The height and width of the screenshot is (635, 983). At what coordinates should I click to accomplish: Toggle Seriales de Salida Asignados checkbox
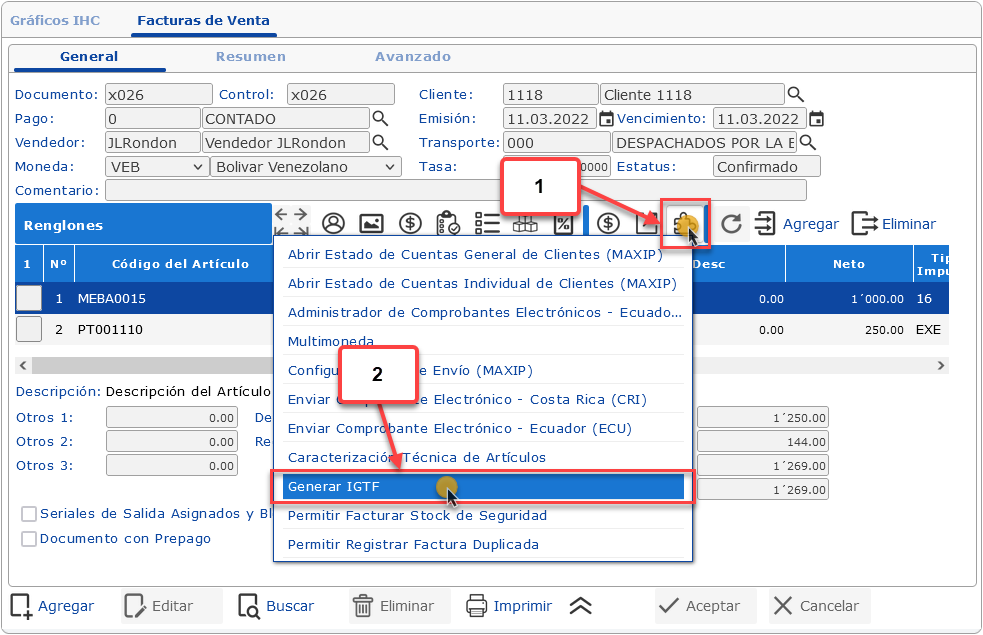tap(29, 514)
